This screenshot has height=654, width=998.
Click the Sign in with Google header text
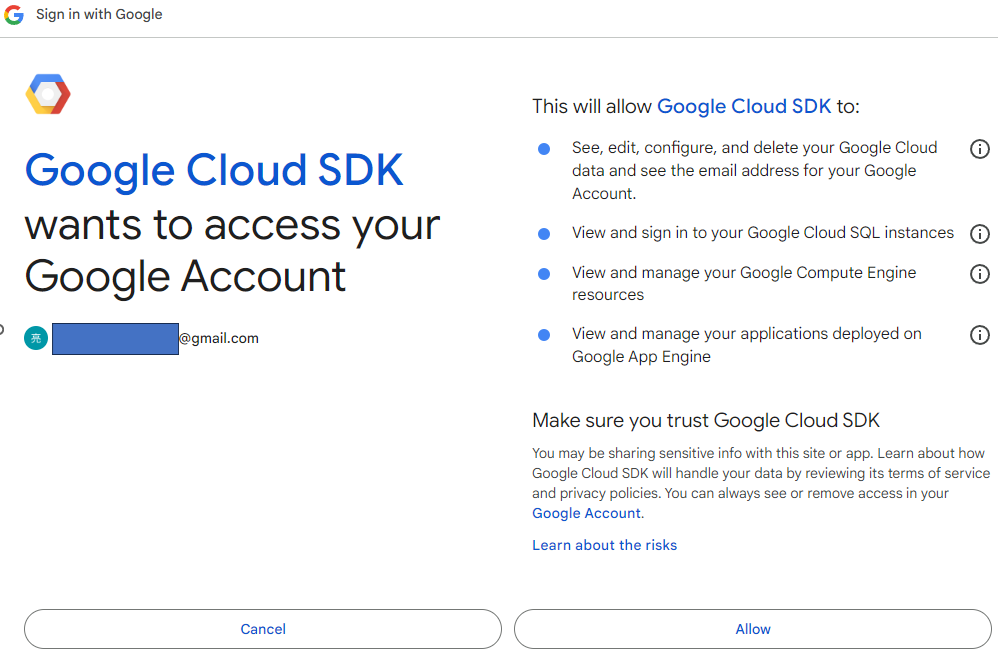[99, 14]
